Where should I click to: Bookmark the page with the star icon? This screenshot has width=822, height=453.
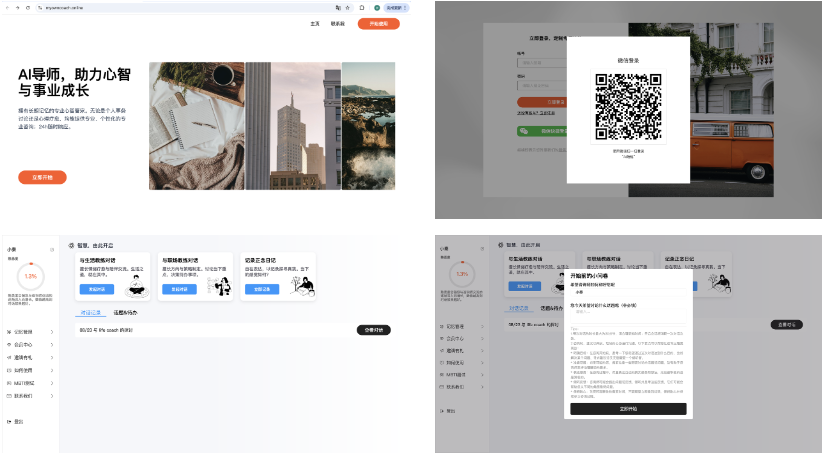pyautogui.click(x=347, y=8)
